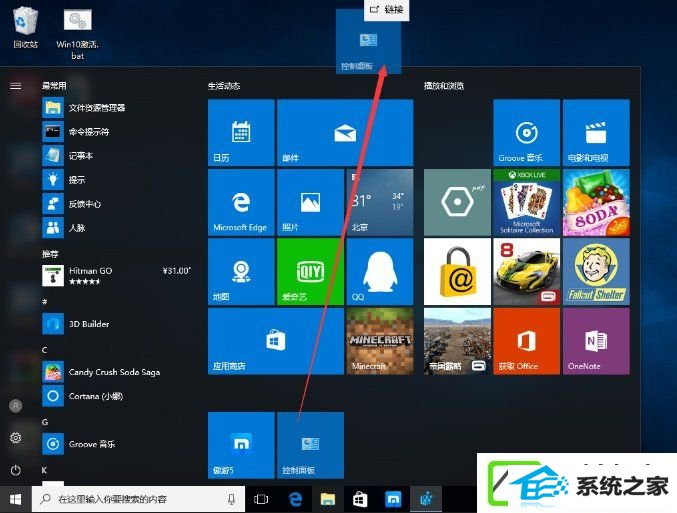Click the 获取 Office tile
Viewport: 677px width, 513px height.
coord(527,341)
